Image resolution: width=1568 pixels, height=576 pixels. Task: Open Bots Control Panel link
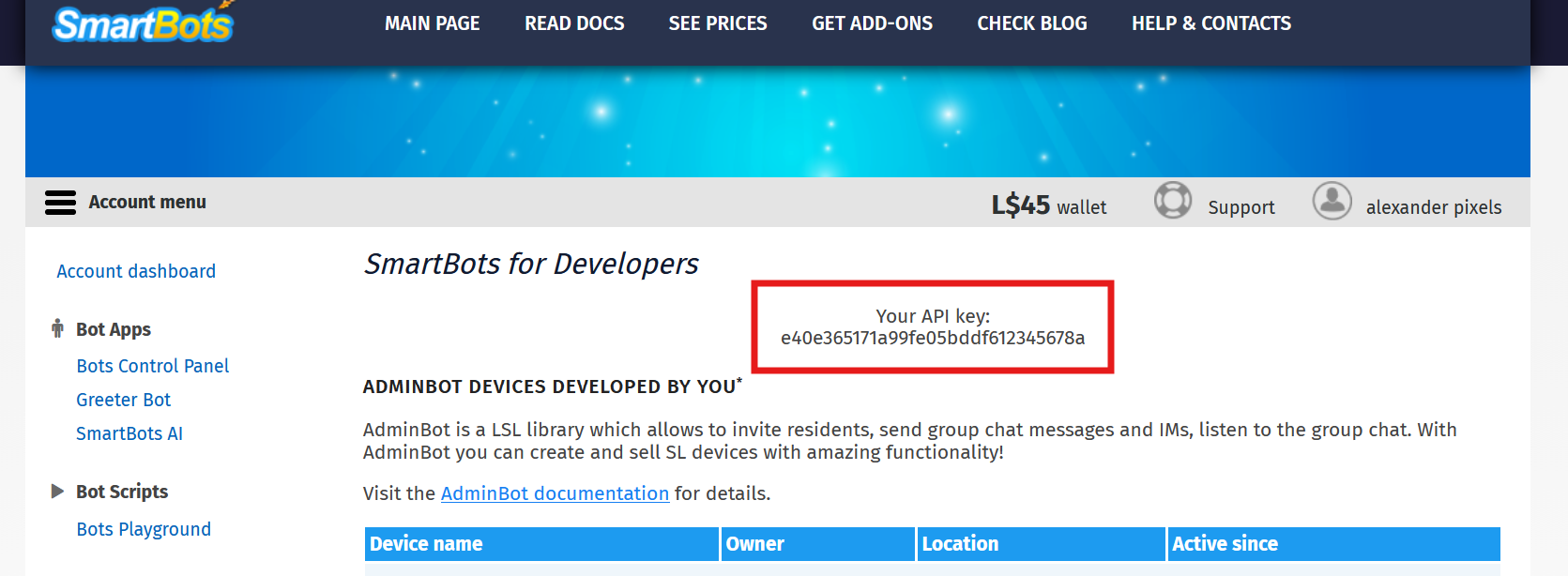[153, 366]
